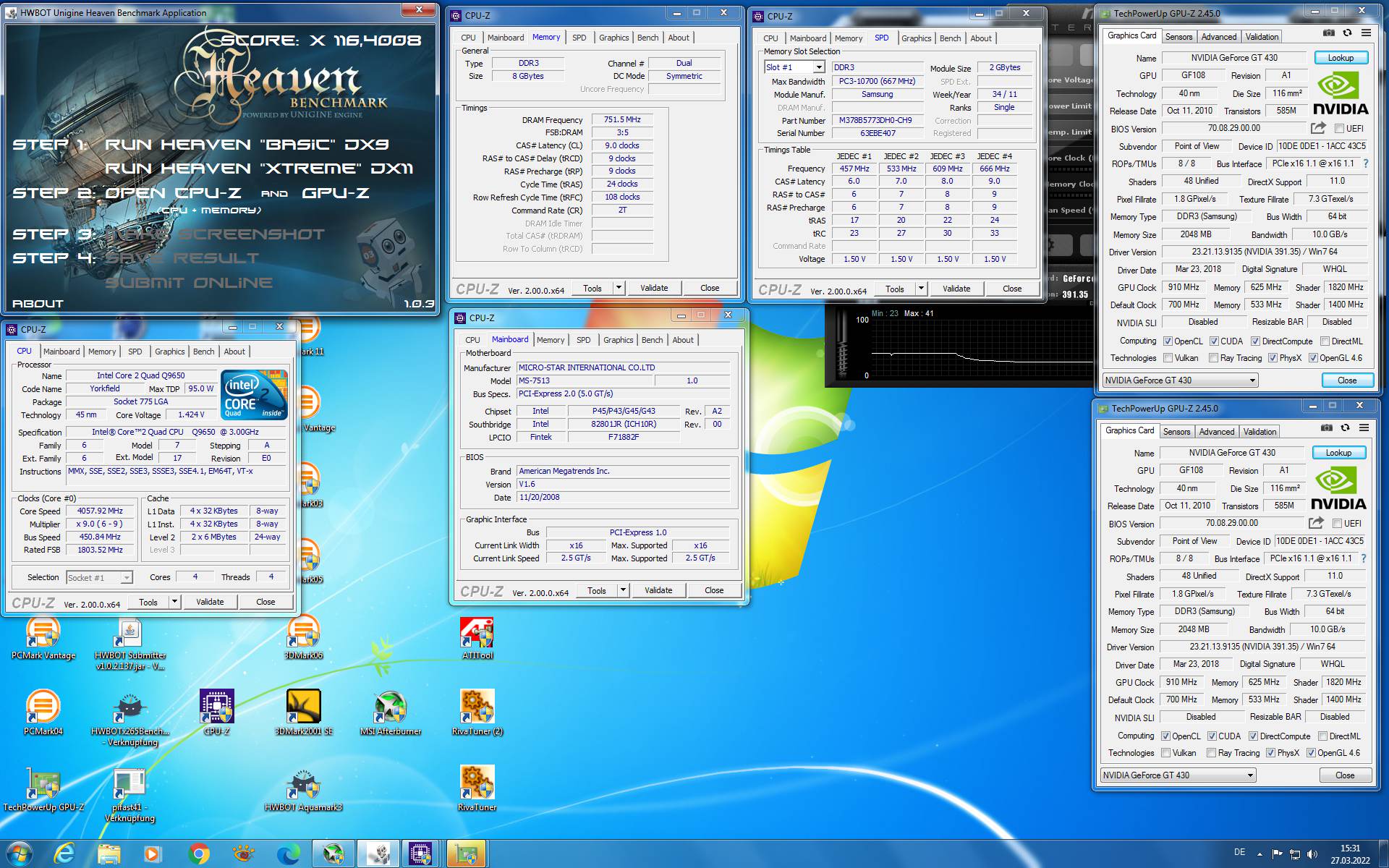Toggle Ray Tracing checkbox in lower GPU-Z window
The image size is (1389, 868).
[x=1211, y=753]
